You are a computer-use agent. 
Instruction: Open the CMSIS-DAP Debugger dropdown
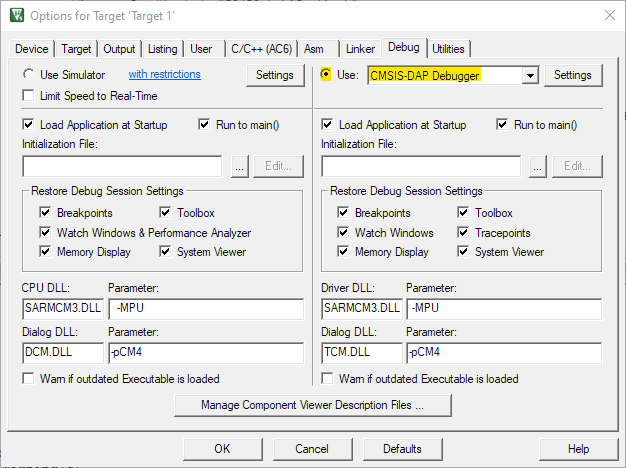pos(530,75)
